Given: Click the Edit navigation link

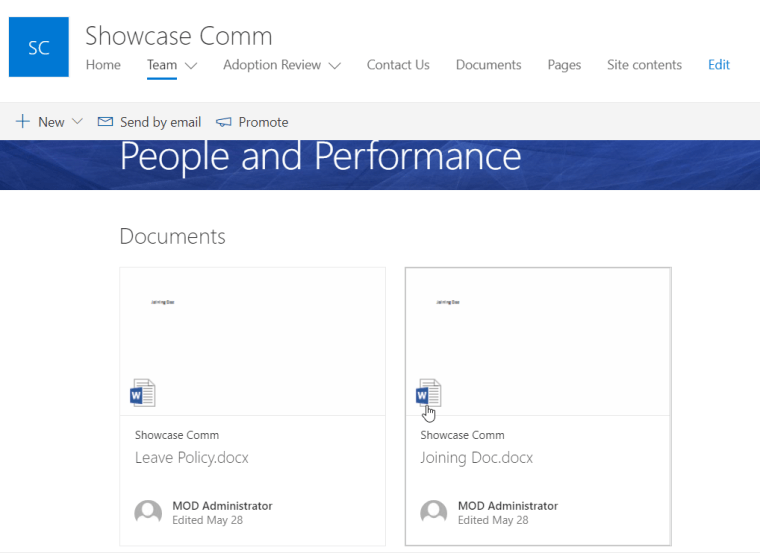Looking at the screenshot, I should point(719,65).
